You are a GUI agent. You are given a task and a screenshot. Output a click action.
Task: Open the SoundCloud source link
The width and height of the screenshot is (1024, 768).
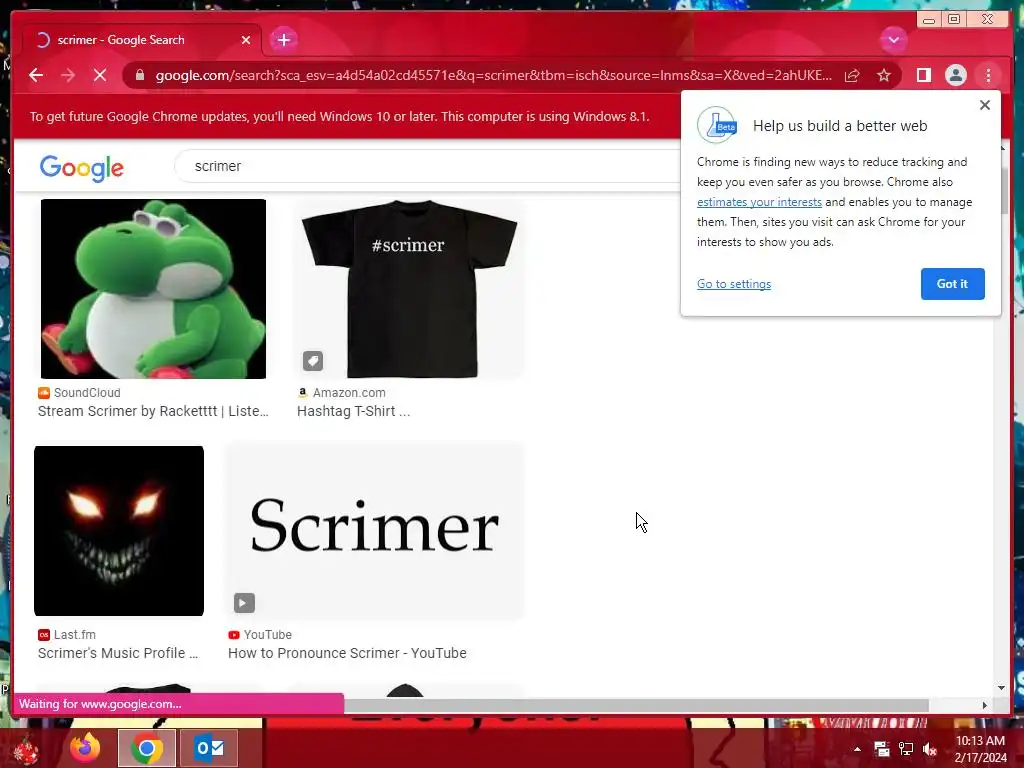(80, 392)
